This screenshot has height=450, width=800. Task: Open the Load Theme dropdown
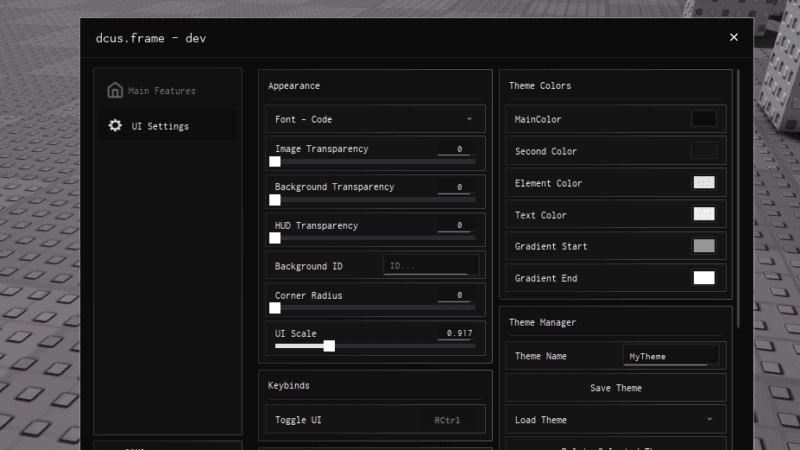point(615,419)
